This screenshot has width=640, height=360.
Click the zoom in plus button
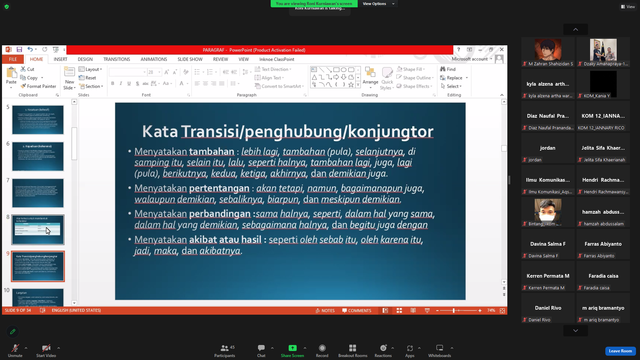[x=480, y=311]
